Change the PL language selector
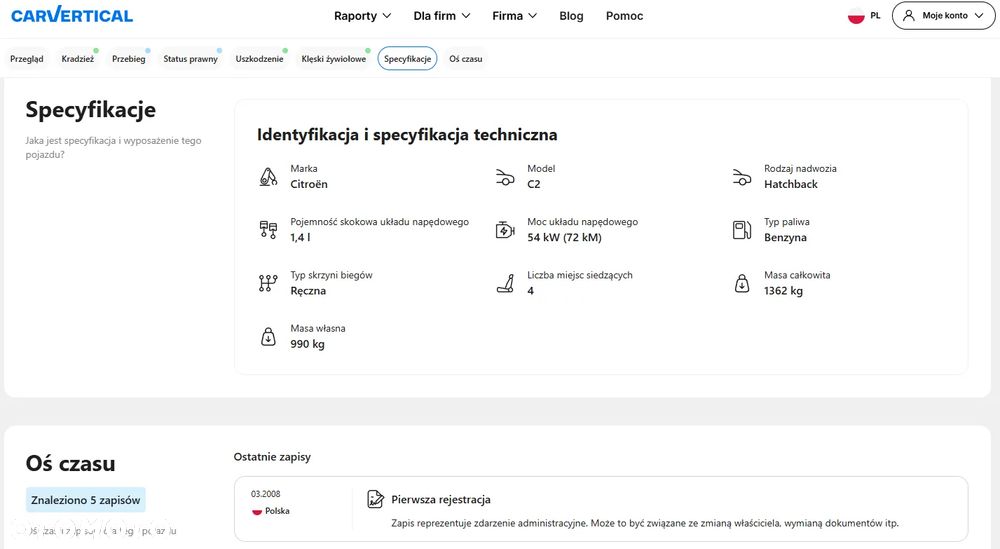The width and height of the screenshot is (1000, 549). tap(864, 16)
